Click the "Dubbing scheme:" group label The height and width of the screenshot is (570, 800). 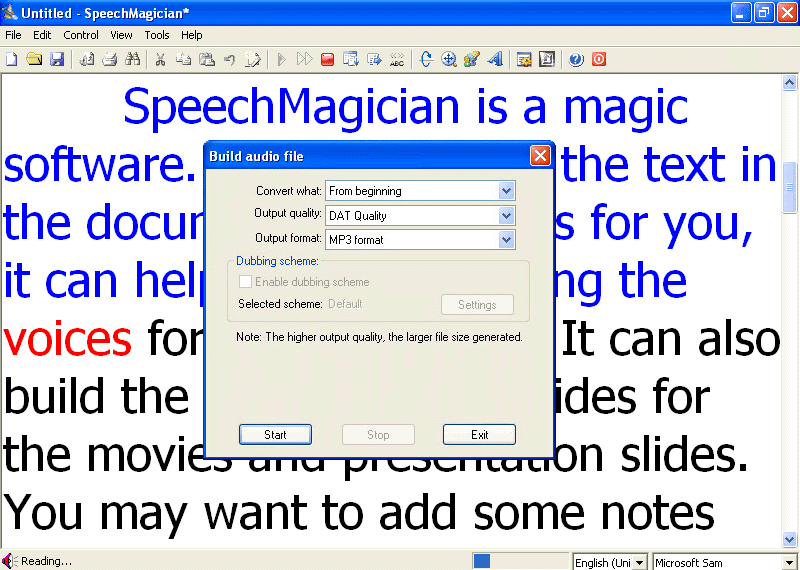tap(277, 261)
